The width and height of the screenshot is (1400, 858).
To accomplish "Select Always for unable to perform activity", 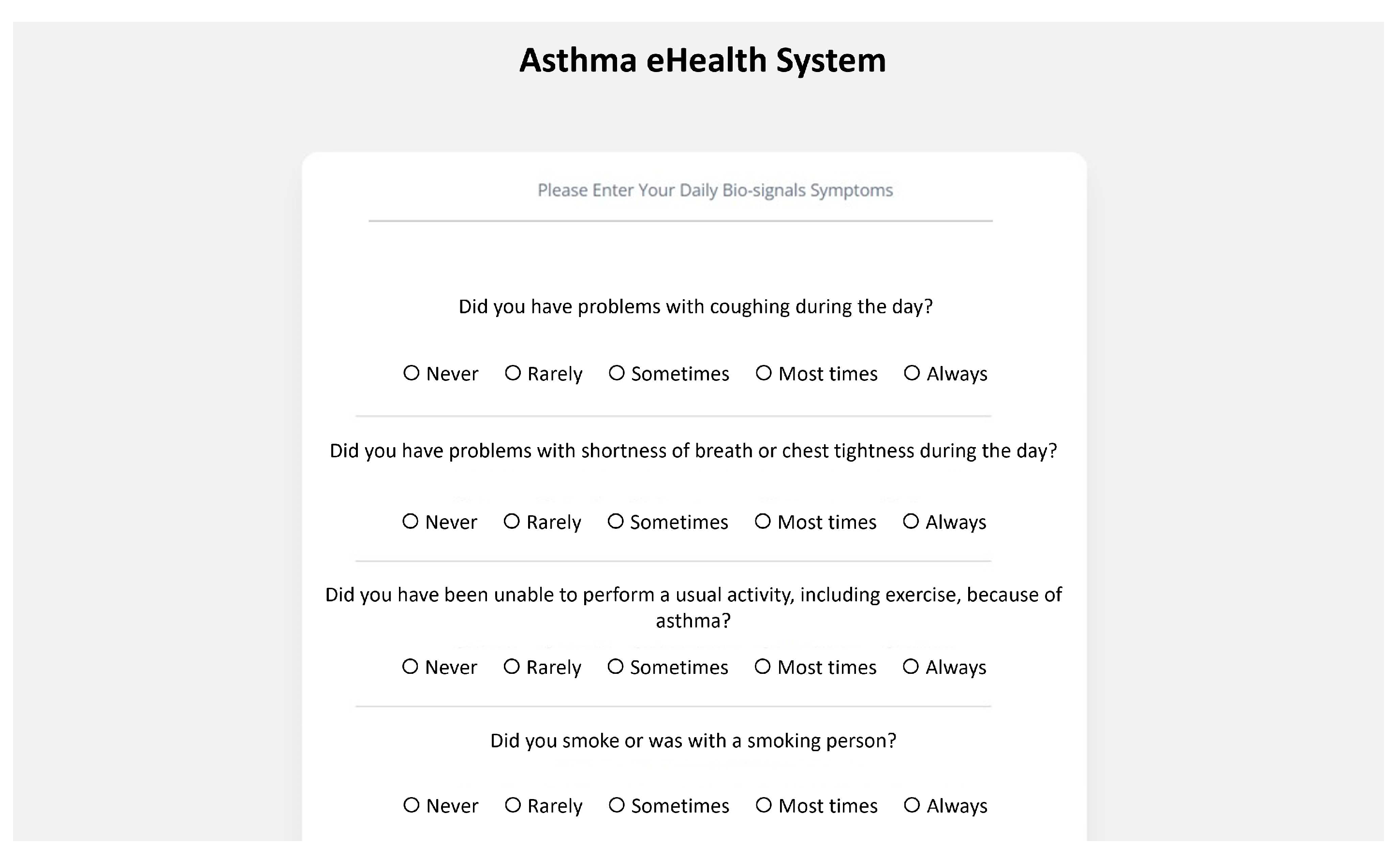I will coord(911,667).
